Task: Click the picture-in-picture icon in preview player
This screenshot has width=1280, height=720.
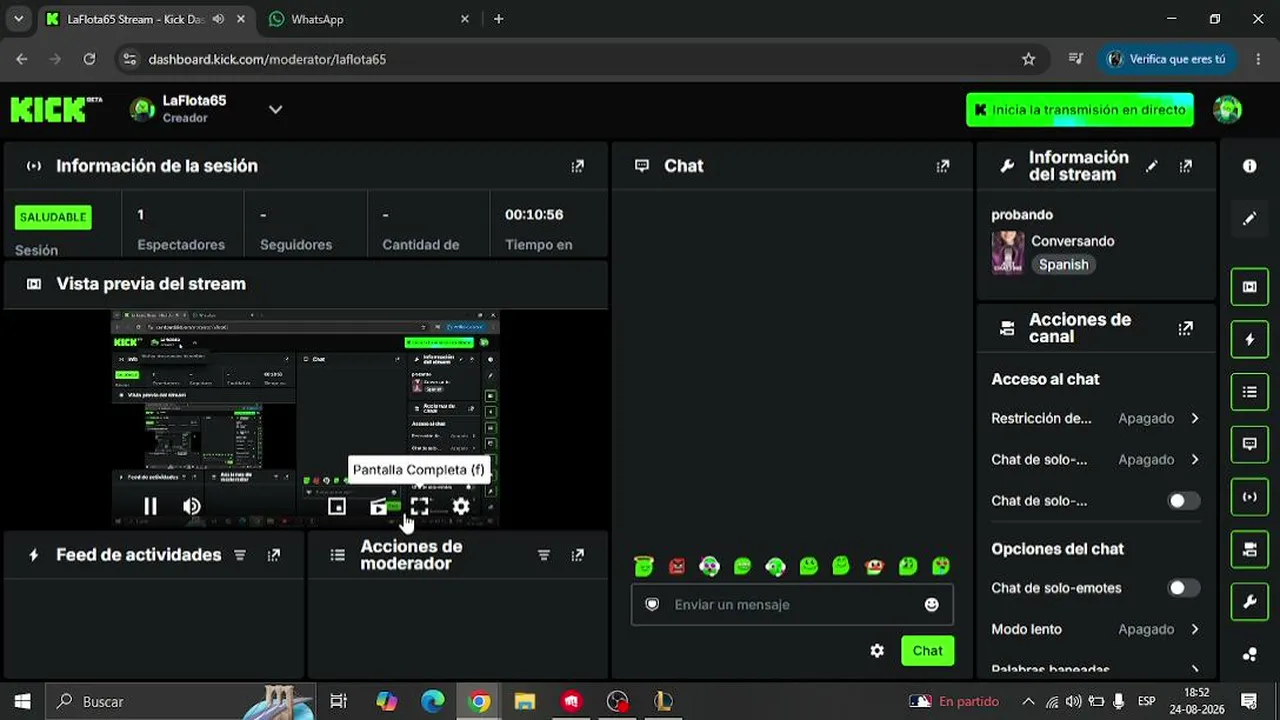Action: click(337, 507)
